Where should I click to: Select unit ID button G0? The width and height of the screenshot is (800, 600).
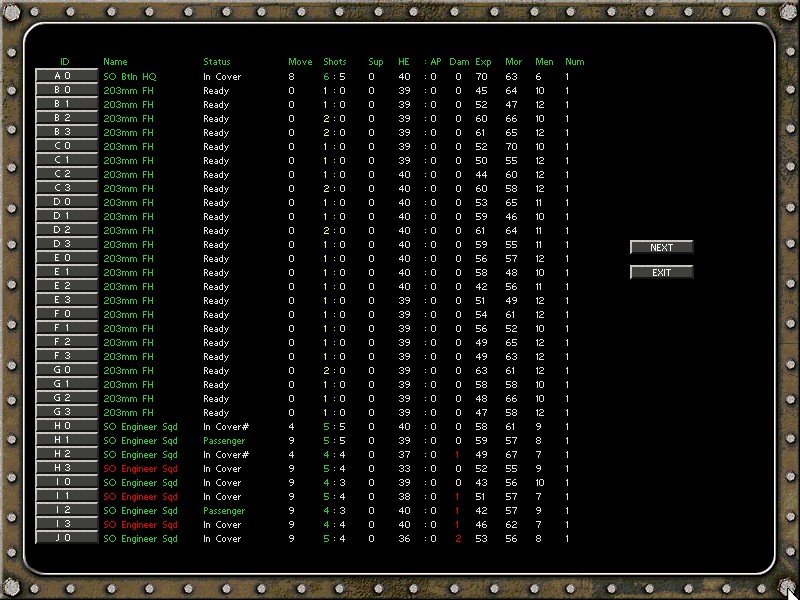66,370
